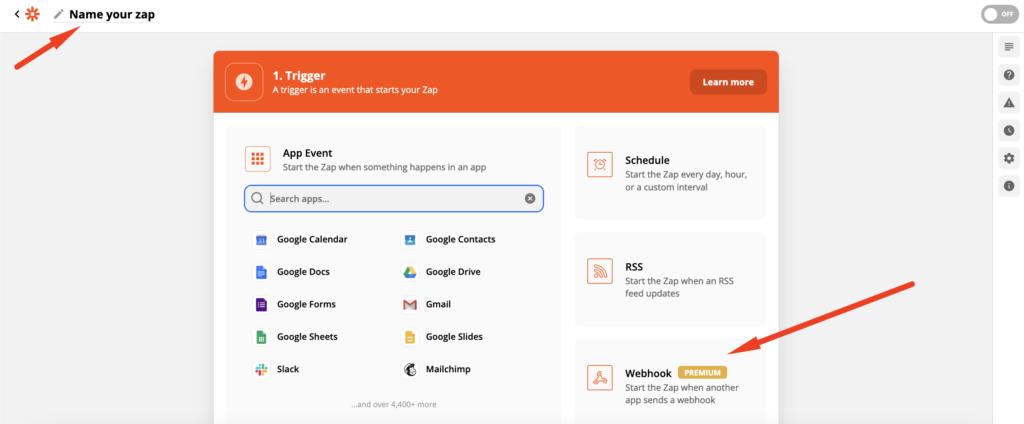The width and height of the screenshot is (1024, 424).
Task: Select the Gmail icon
Action: pos(409,304)
